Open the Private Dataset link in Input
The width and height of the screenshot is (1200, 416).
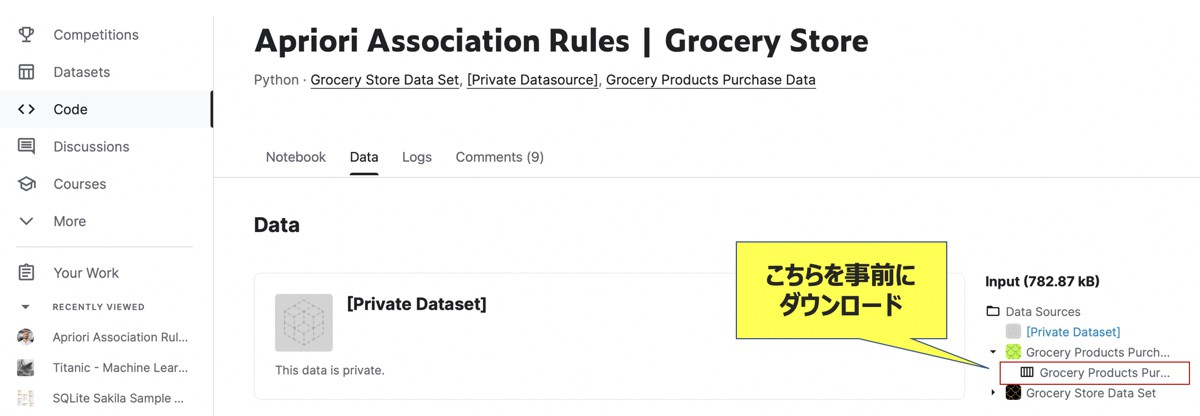point(1073,332)
